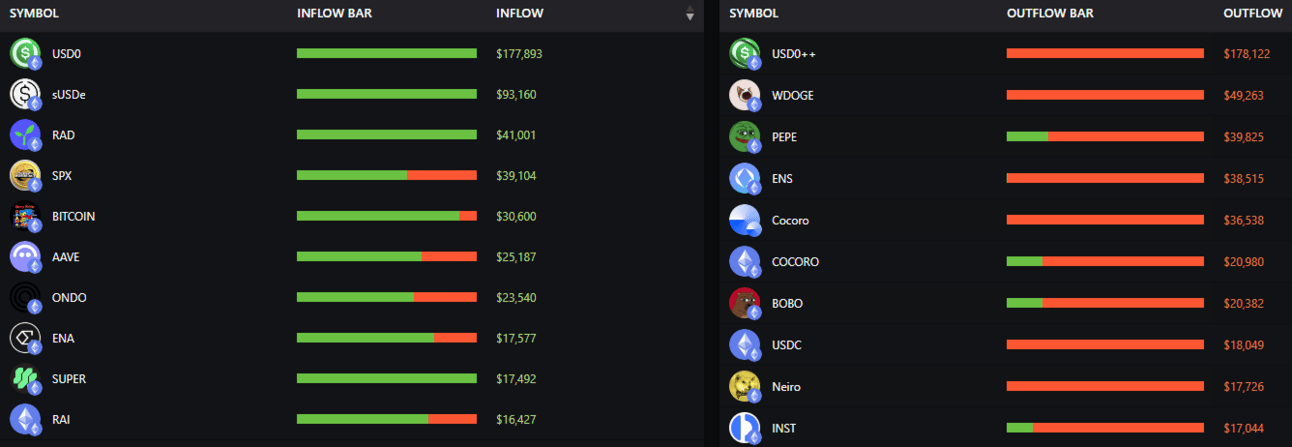The image size is (1292, 447).
Task: Click the USD0++ token icon
Action: pyautogui.click(x=745, y=53)
